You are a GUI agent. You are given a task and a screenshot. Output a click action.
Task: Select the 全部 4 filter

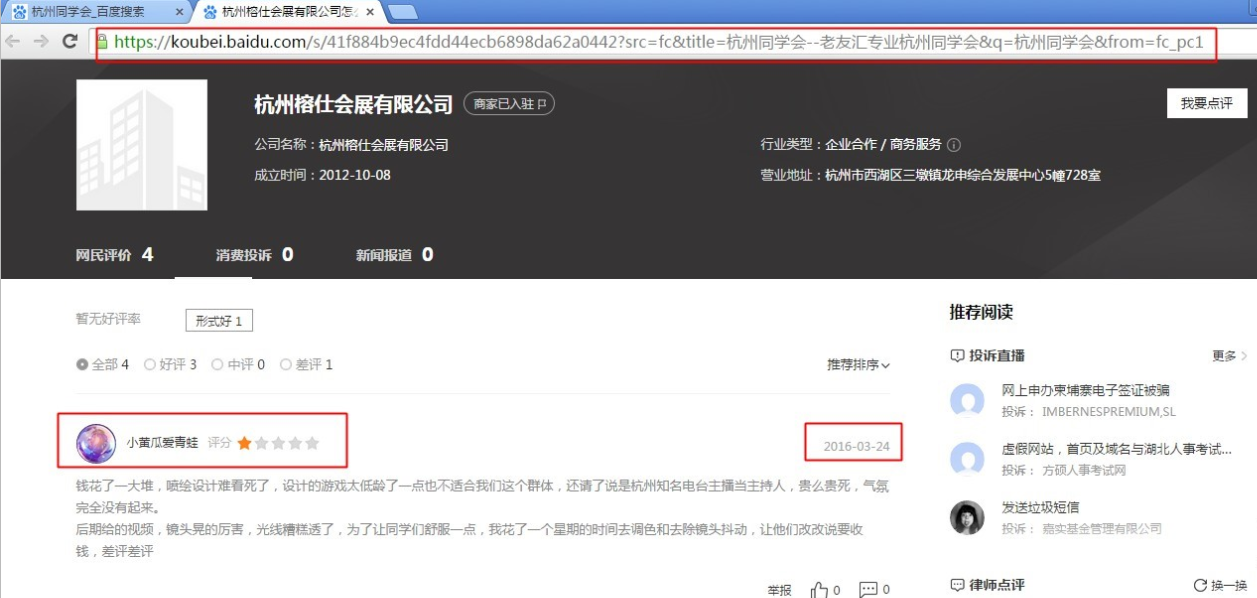[x=103, y=365]
